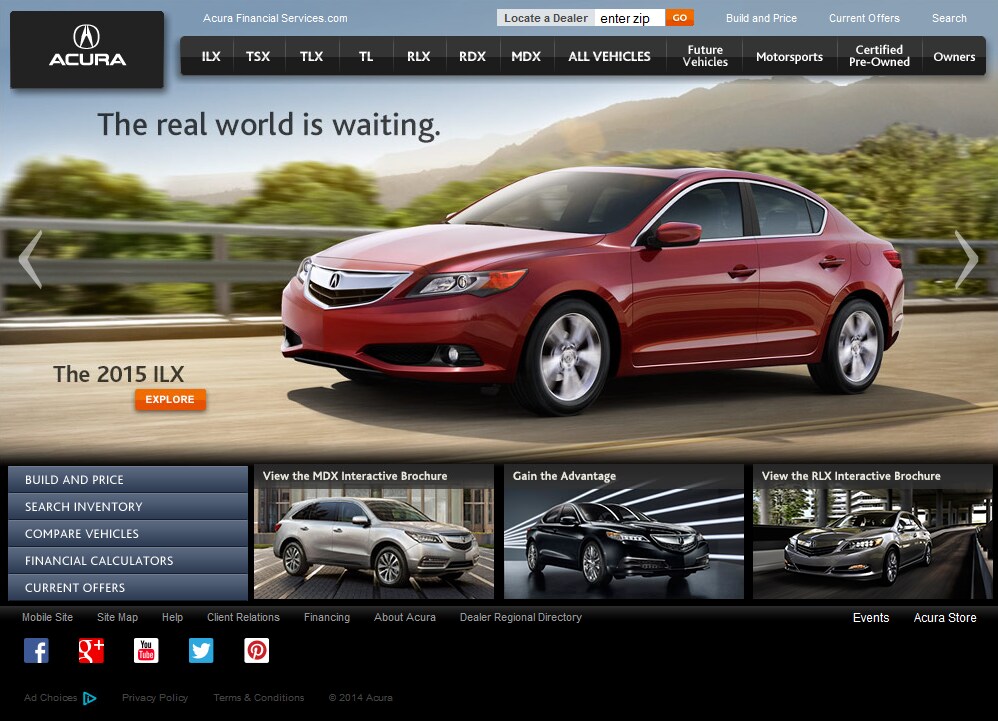Image resolution: width=998 pixels, height=721 pixels.
Task: Select TL in the vehicle navigation
Action: coord(366,57)
